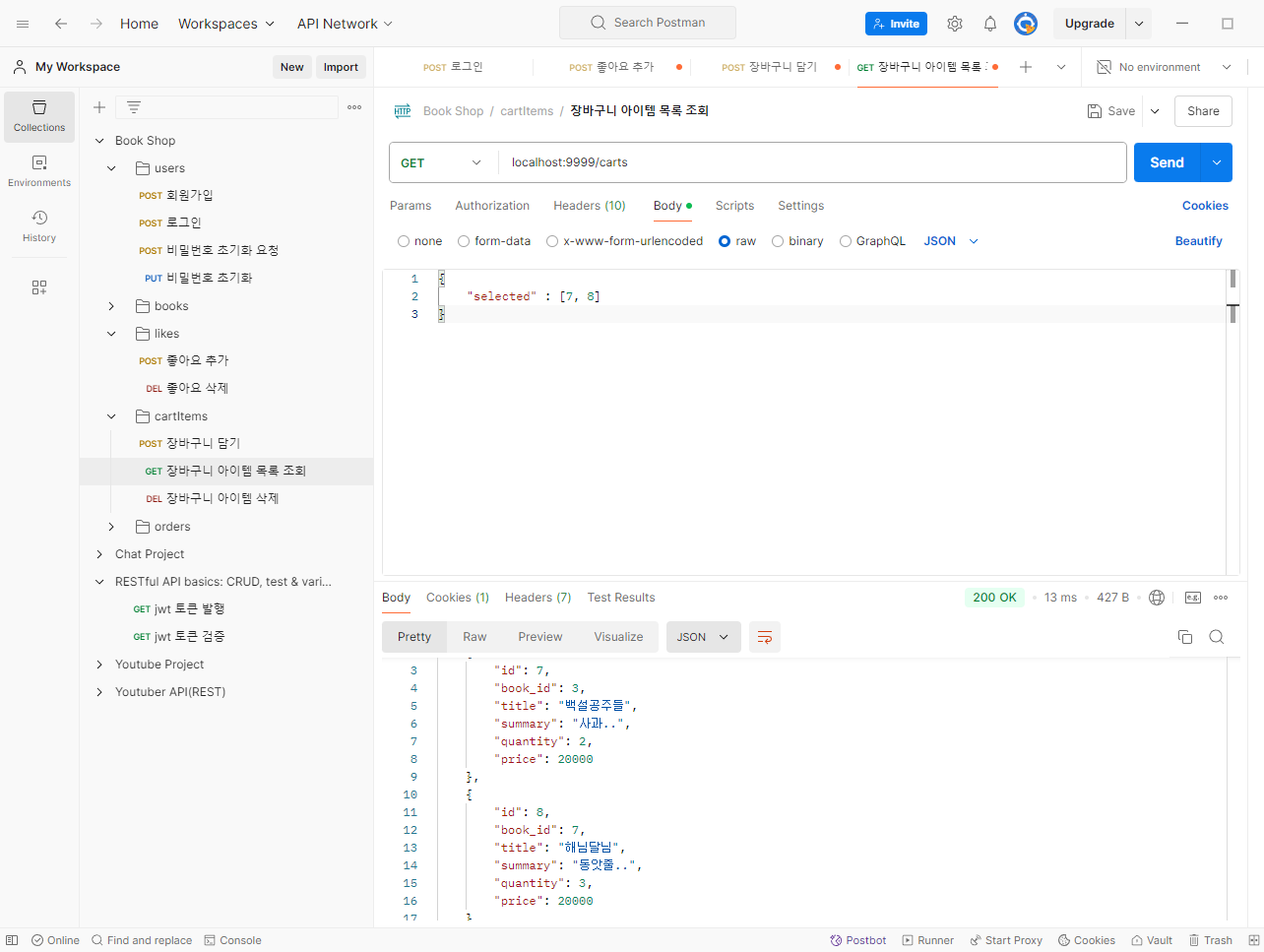
Task: Click the Search Postman box
Action: pos(648,23)
